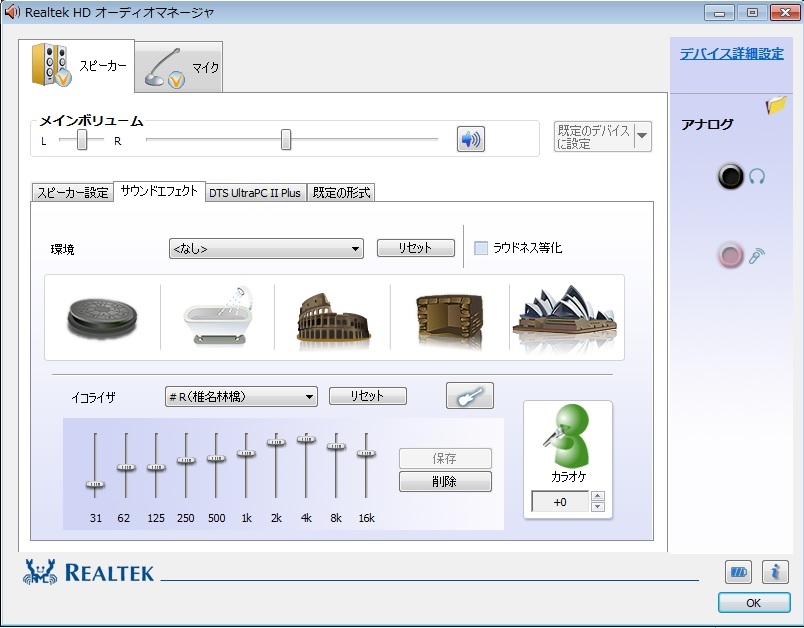Open the 環境 environment dropdown
This screenshot has width=804, height=628.
[x=266, y=249]
